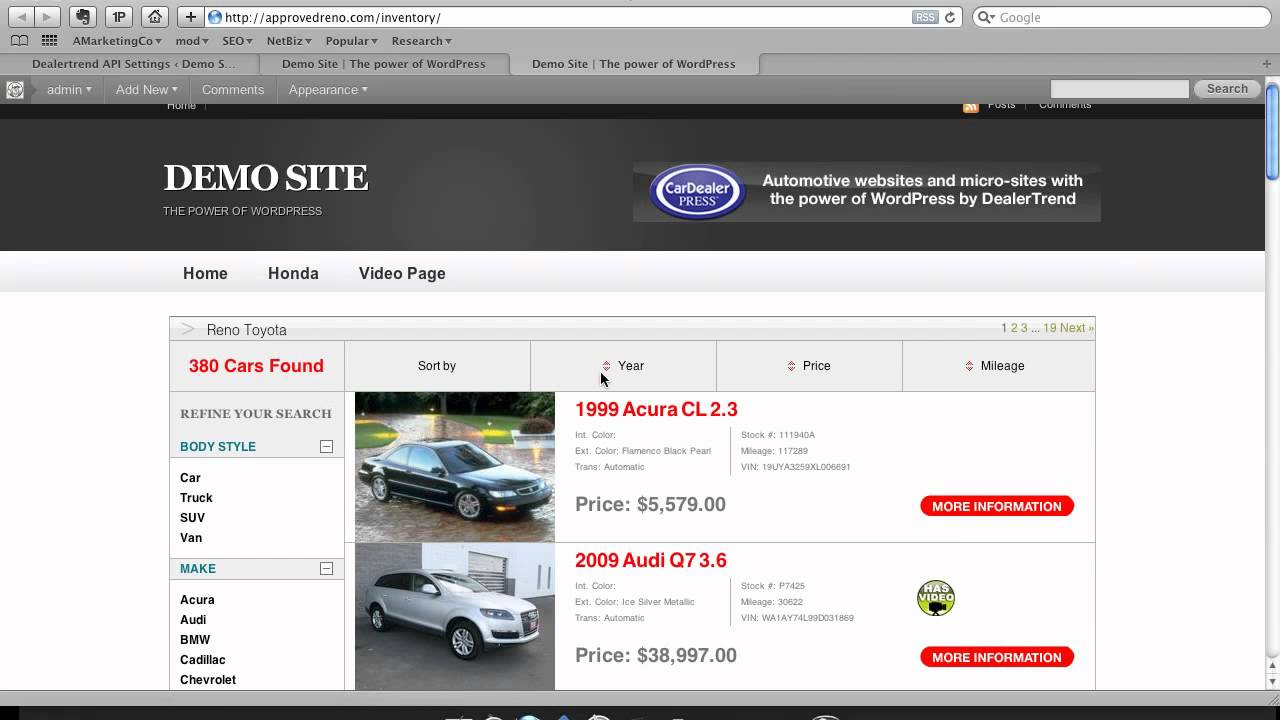Collapse the Body Style filter section
The image size is (1280, 720).
pos(326,447)
